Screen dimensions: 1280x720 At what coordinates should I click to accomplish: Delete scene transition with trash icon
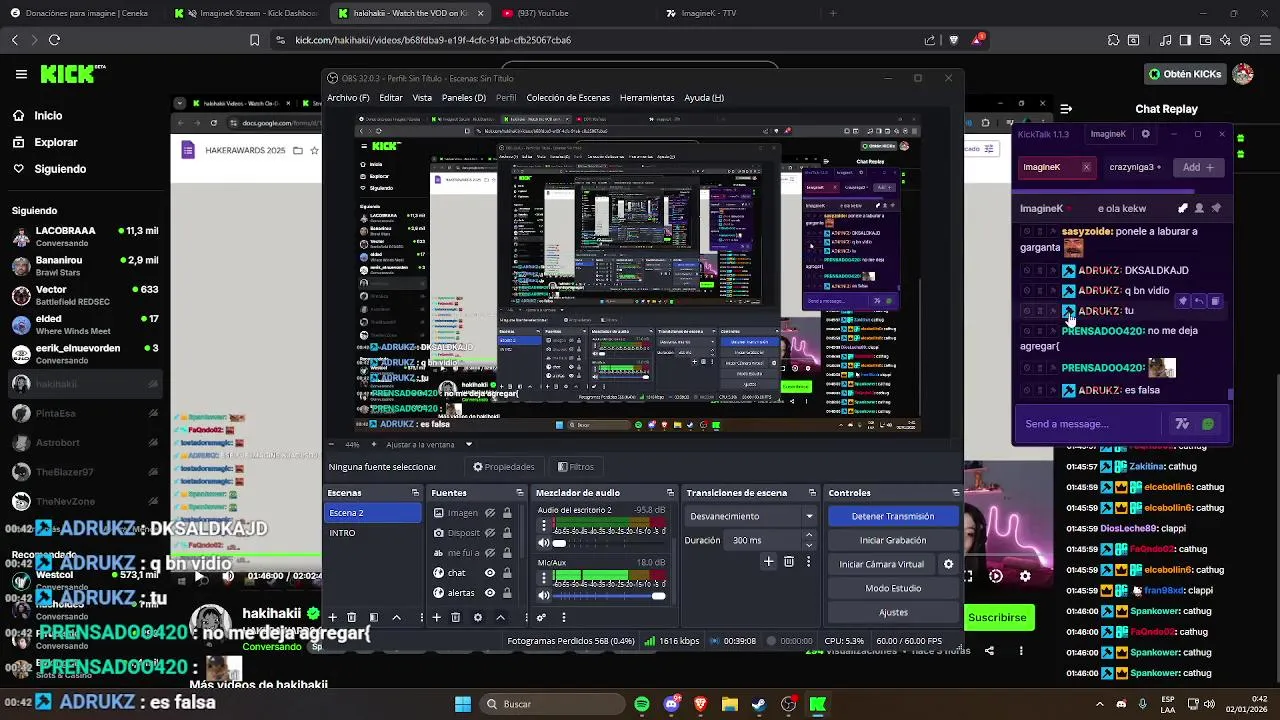click(789, 562)
